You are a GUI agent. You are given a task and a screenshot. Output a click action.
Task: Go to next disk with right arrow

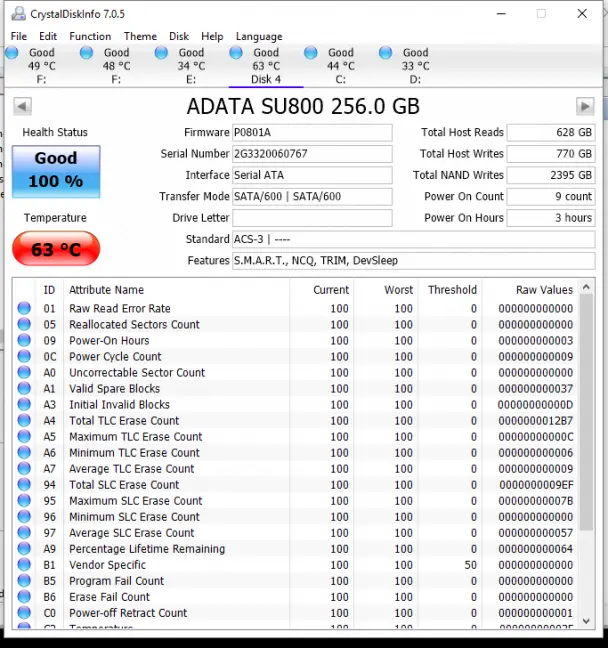coord(585,107)
